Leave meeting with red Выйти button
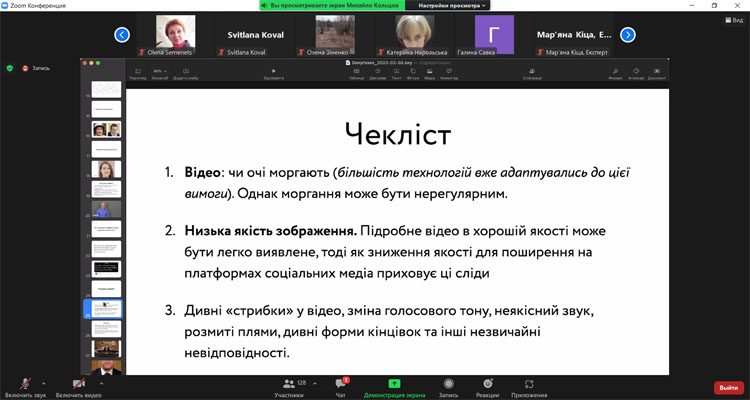750x400 pixels. 728,388
